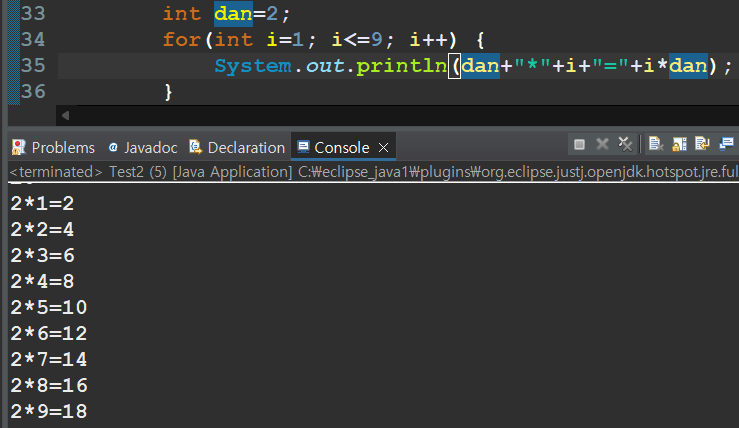Screen dimensions: 739x428
Task: Click the Terminate stop icon in Console toolbar
Action: click(579, 144)
